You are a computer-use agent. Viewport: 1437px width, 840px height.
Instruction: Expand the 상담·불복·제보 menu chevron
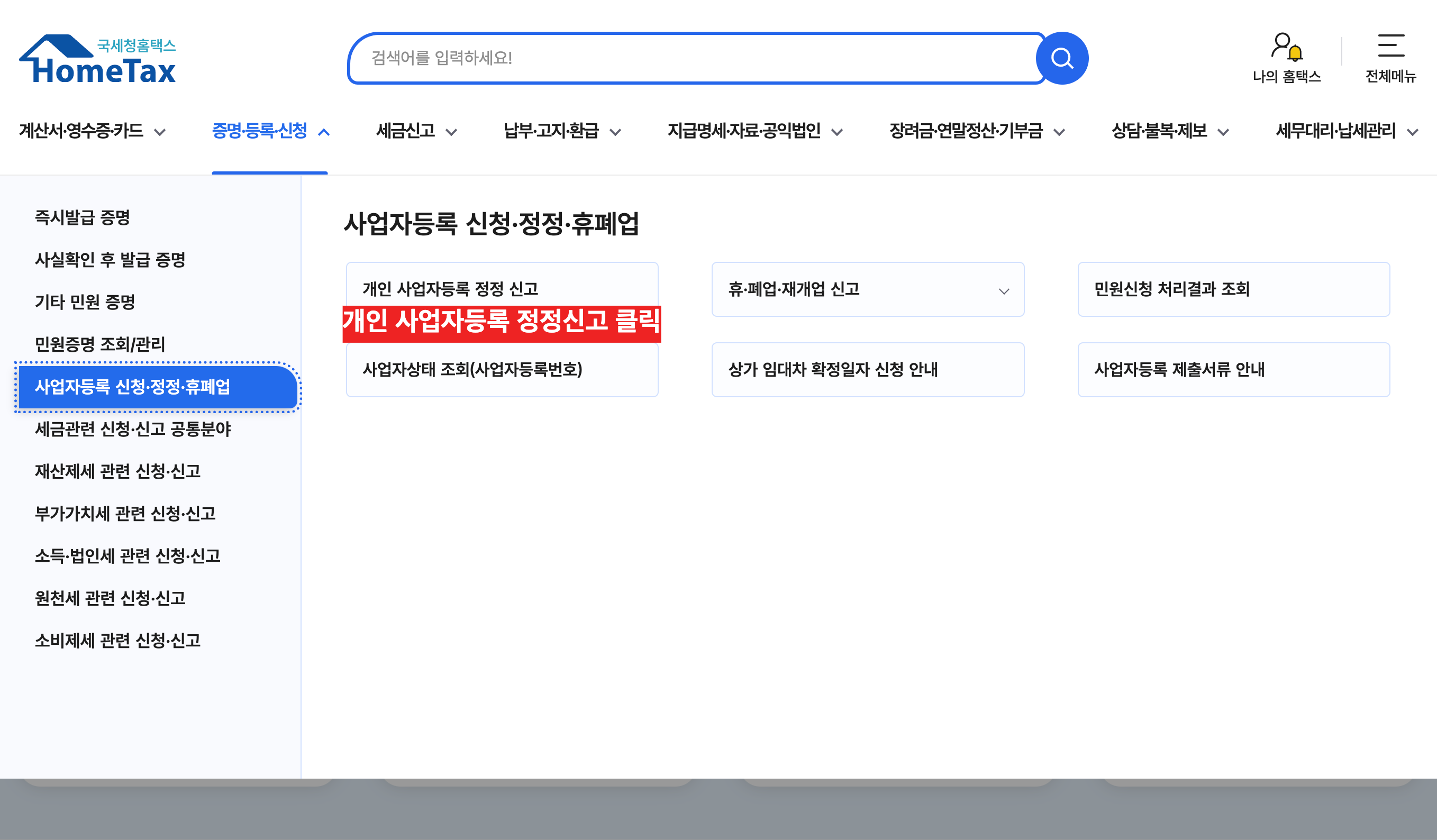pos(1223,132)
